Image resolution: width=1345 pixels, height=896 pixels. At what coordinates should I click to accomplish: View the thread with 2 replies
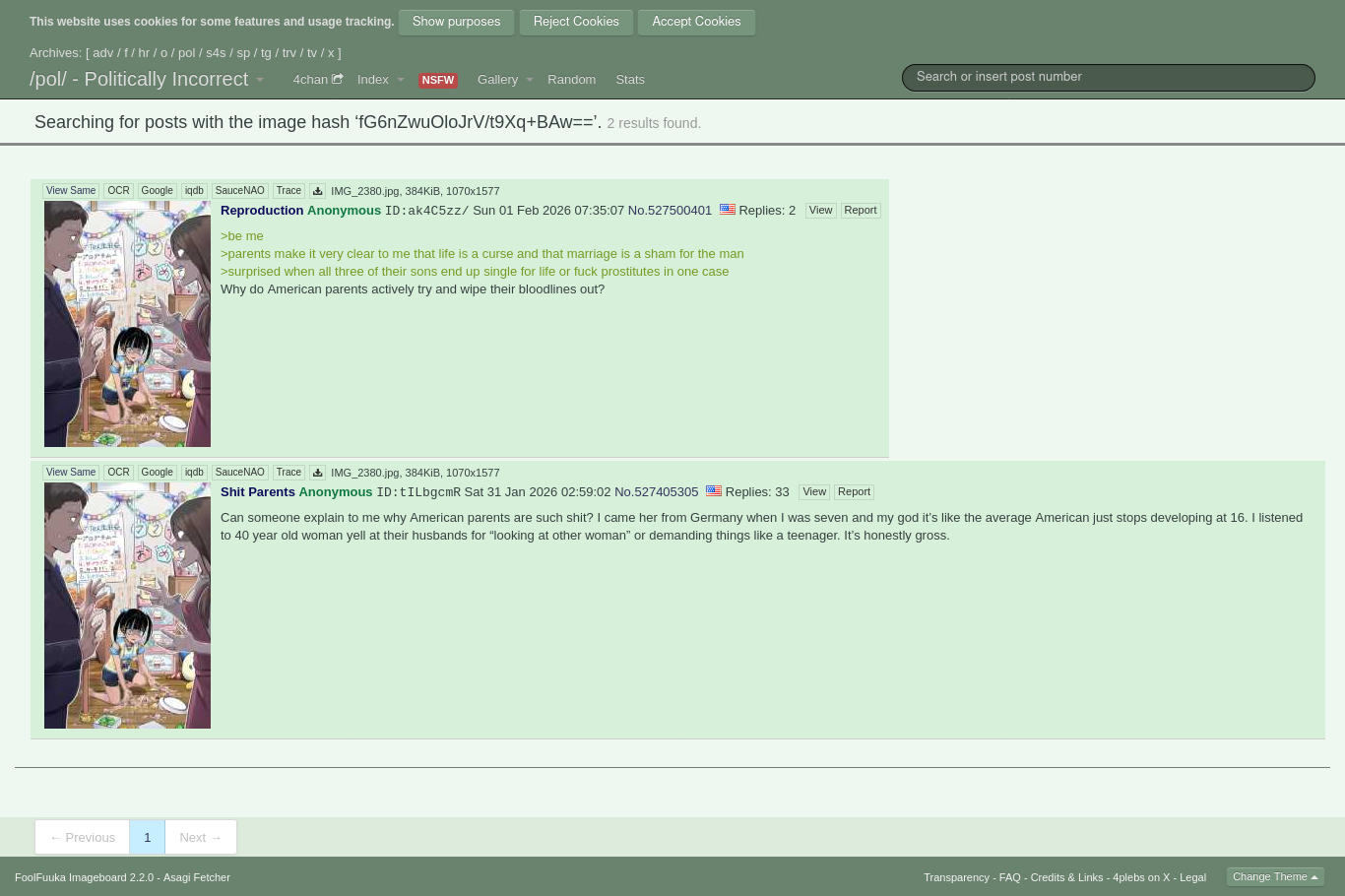click(820, 211)
